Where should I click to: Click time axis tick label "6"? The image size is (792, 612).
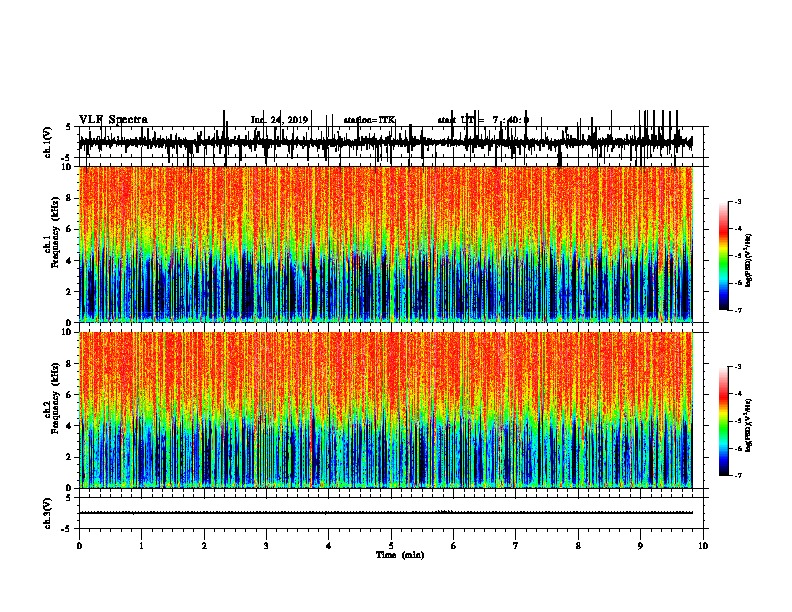click(454, 546)
